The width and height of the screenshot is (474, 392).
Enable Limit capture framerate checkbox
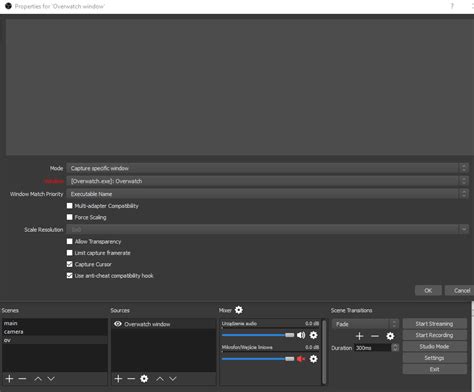click(69, 253)
